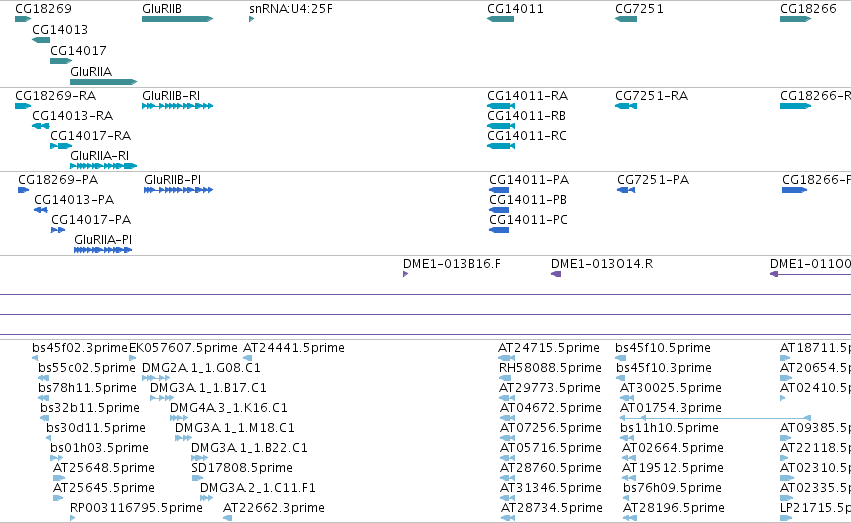
Task: Click the CG18269-RA transcript label
Action: [x=55, y=96]
